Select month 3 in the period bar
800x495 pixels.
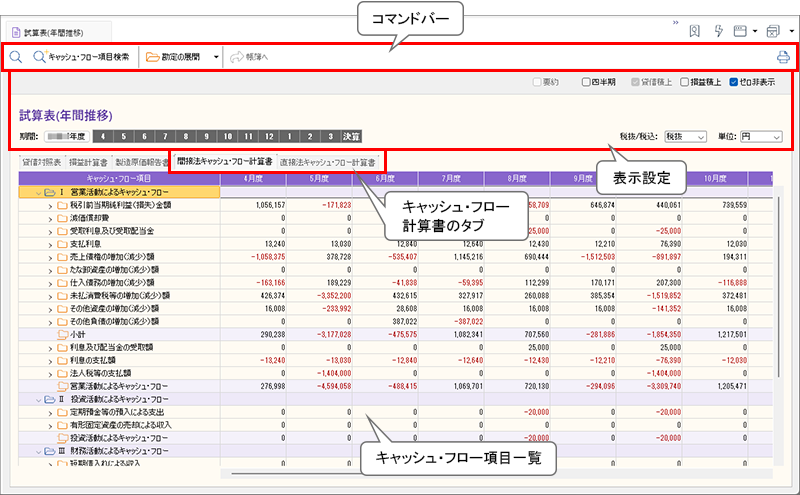(331, 136)
